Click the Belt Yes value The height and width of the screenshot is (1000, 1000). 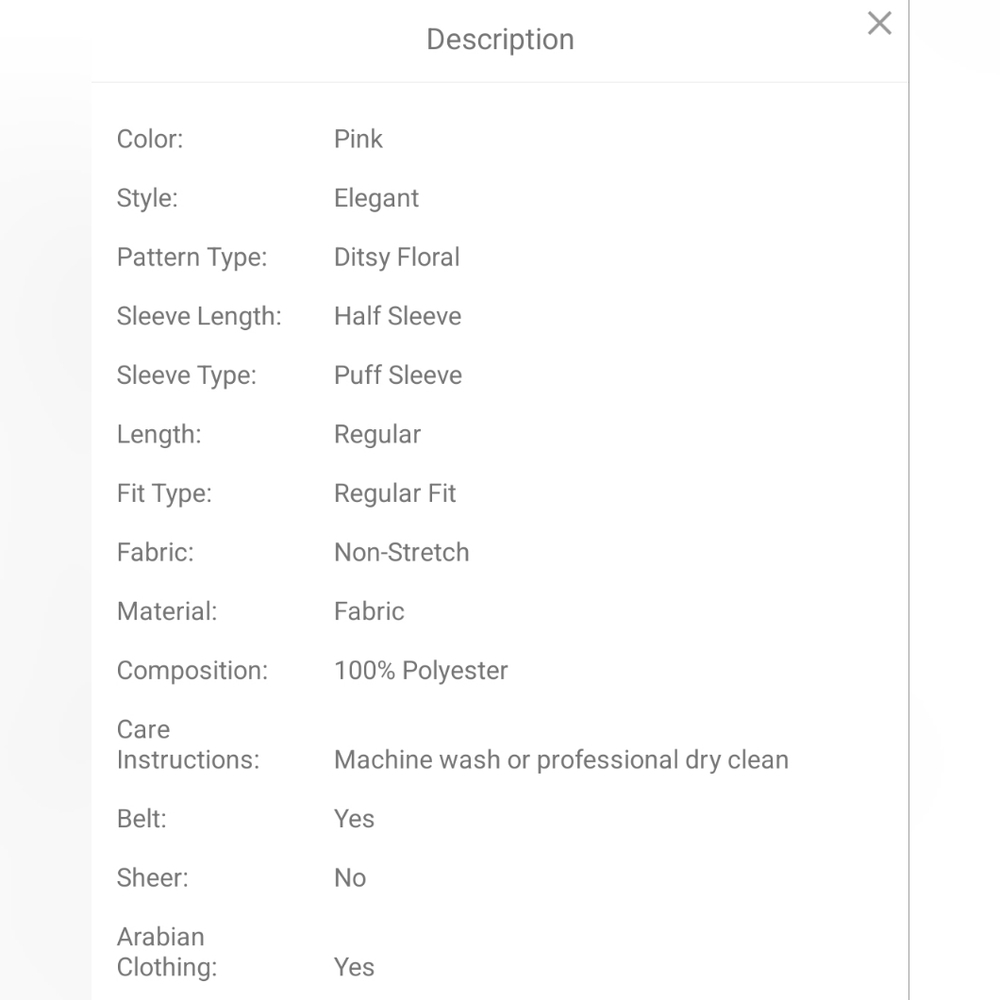(x=354, y=819)
